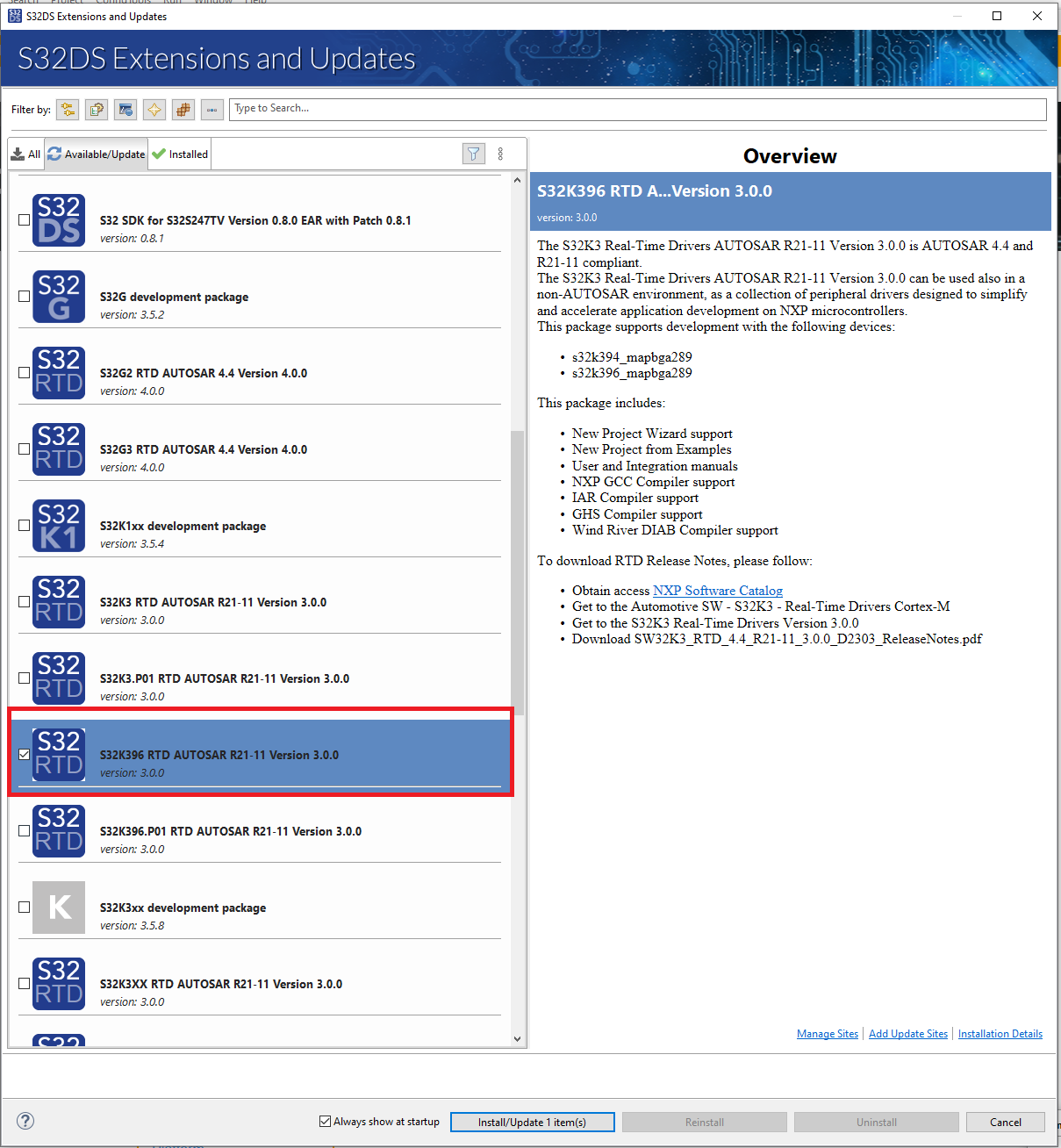Image resolution: width=1061 pixels, height=1148 pixels.
Task: Disable Always show at startup checkbox
Action: [326, 1122]
